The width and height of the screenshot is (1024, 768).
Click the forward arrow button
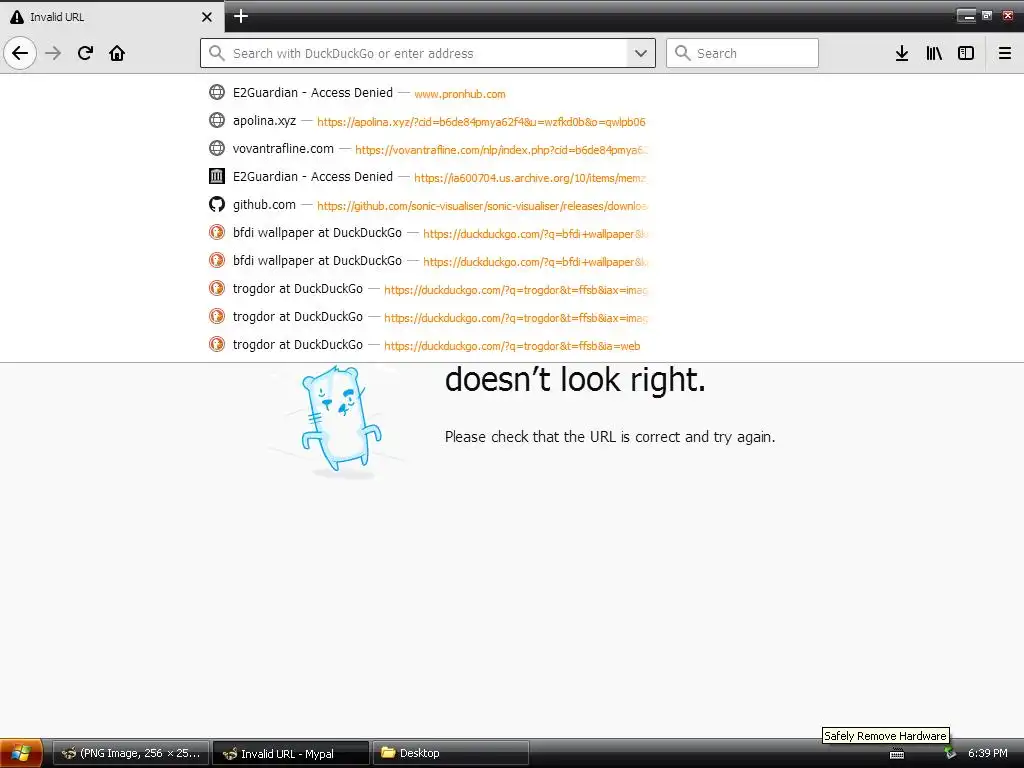pyautogui.click(x=53, y=53)
